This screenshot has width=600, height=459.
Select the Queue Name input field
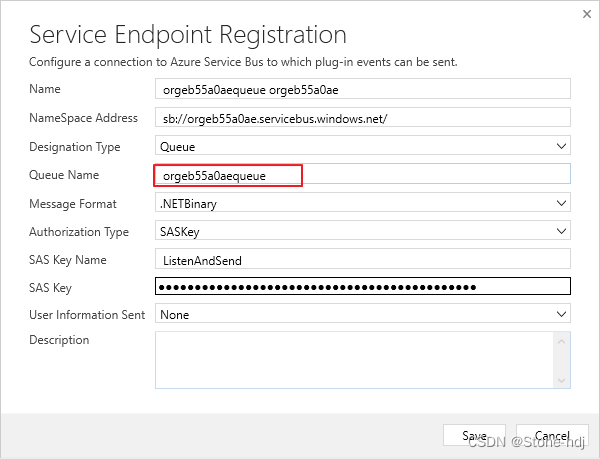(363, 174)
